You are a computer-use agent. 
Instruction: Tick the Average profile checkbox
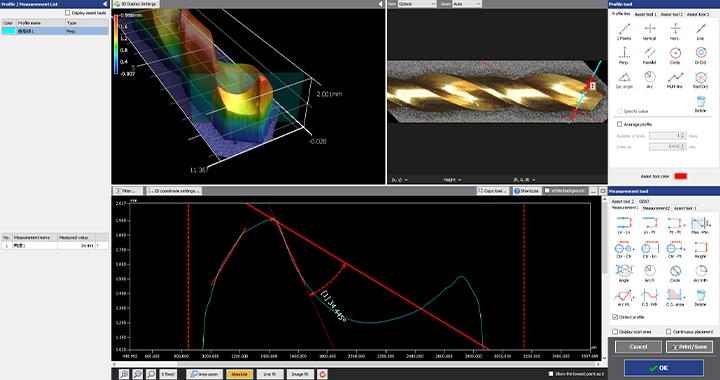[619, 124]
